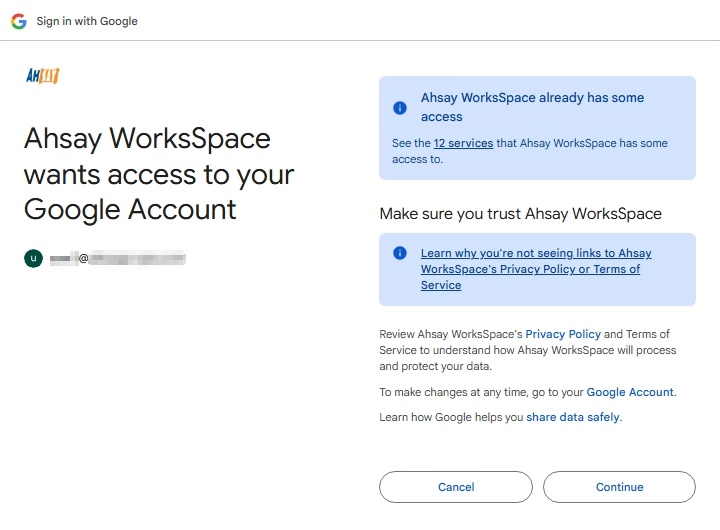Open 'Learn why you're not seeing links' link

tap(536, 269)
